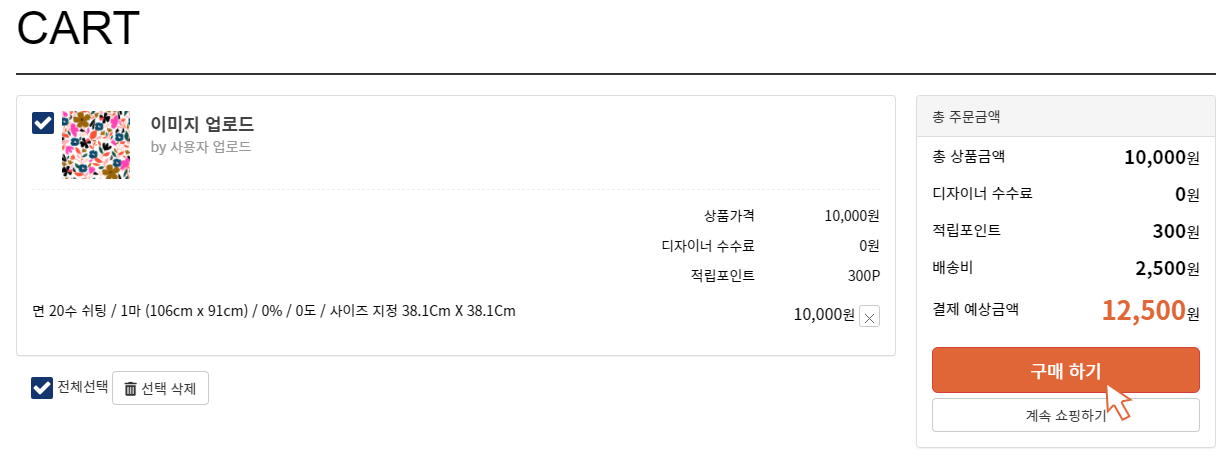Open the floral pattern product thumbnail
This screenshot has width=1226, height=465.
(96, 145)
